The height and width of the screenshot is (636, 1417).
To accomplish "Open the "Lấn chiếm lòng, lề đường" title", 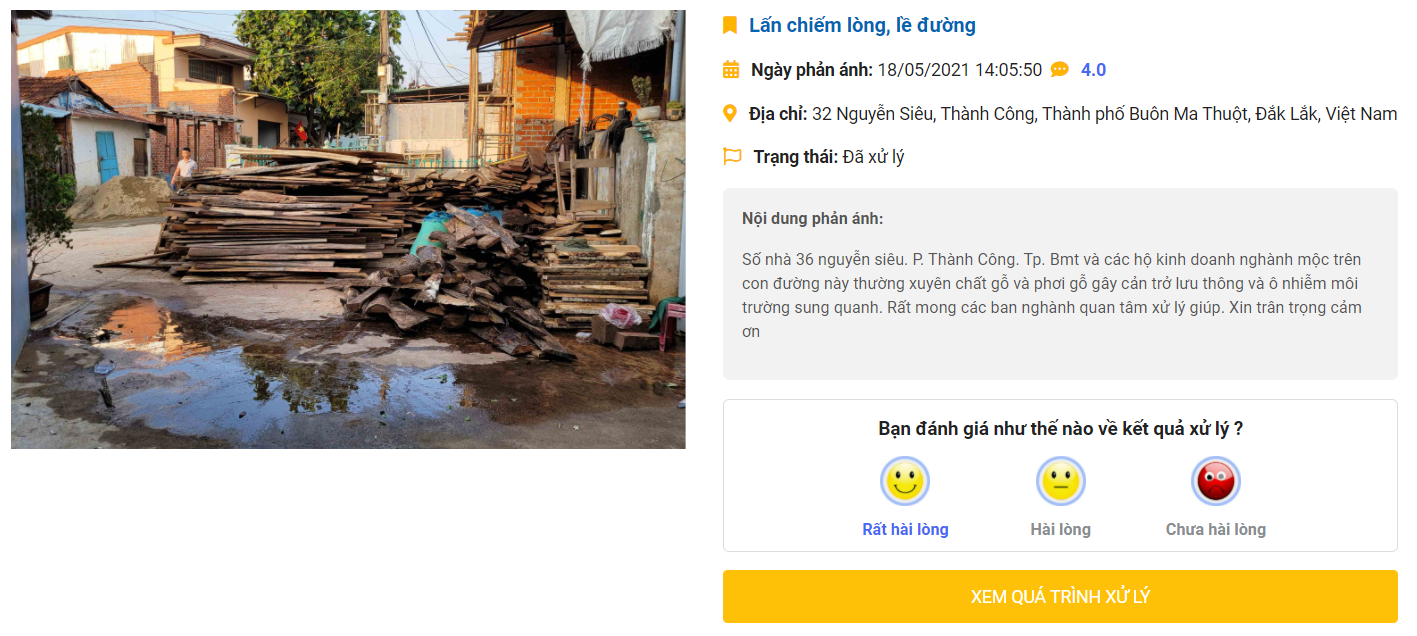I will pyautogui.click(x=862, y=25).
